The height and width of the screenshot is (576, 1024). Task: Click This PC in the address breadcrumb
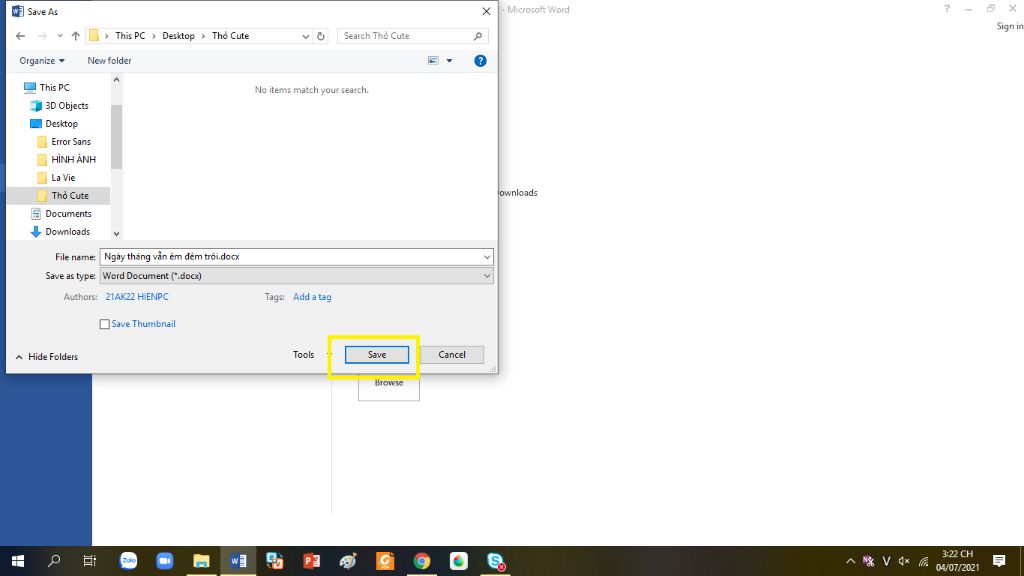[x=130, y=36]
